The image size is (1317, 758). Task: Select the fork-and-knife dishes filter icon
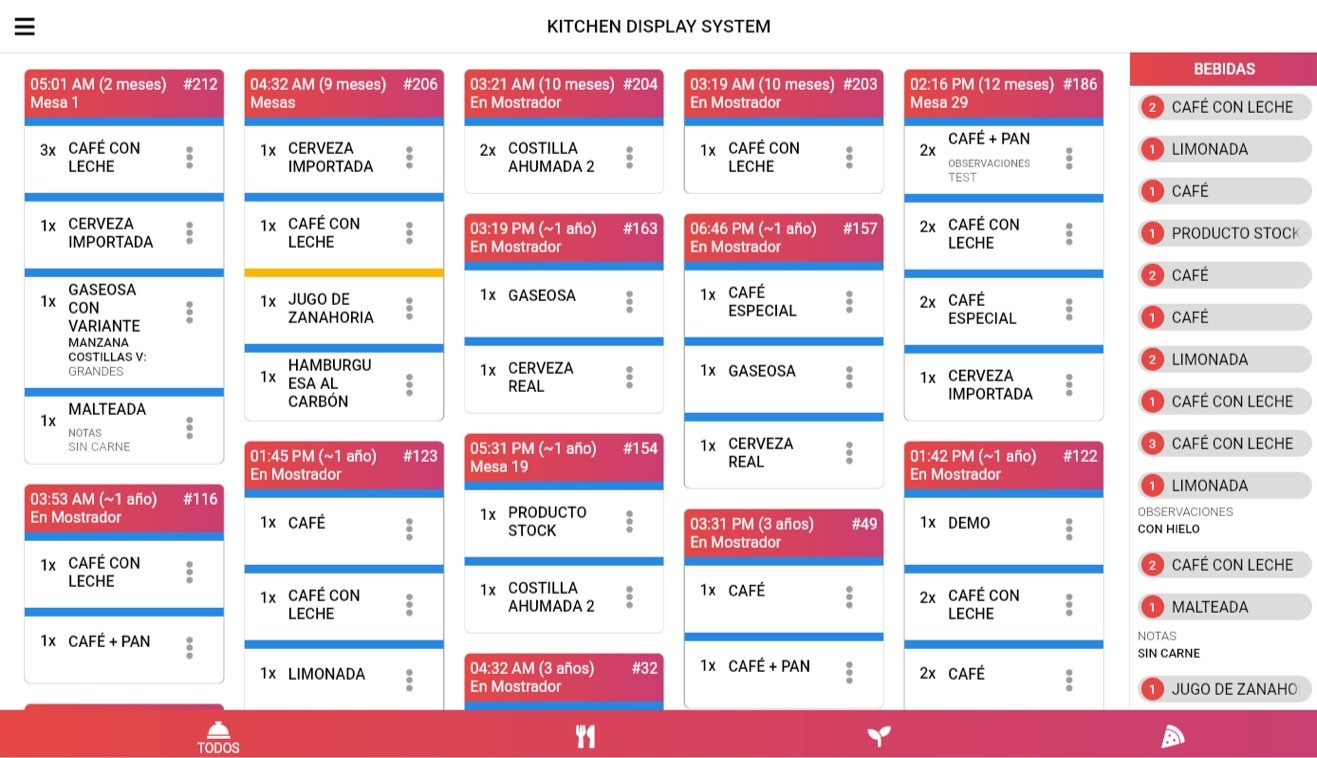585,736
